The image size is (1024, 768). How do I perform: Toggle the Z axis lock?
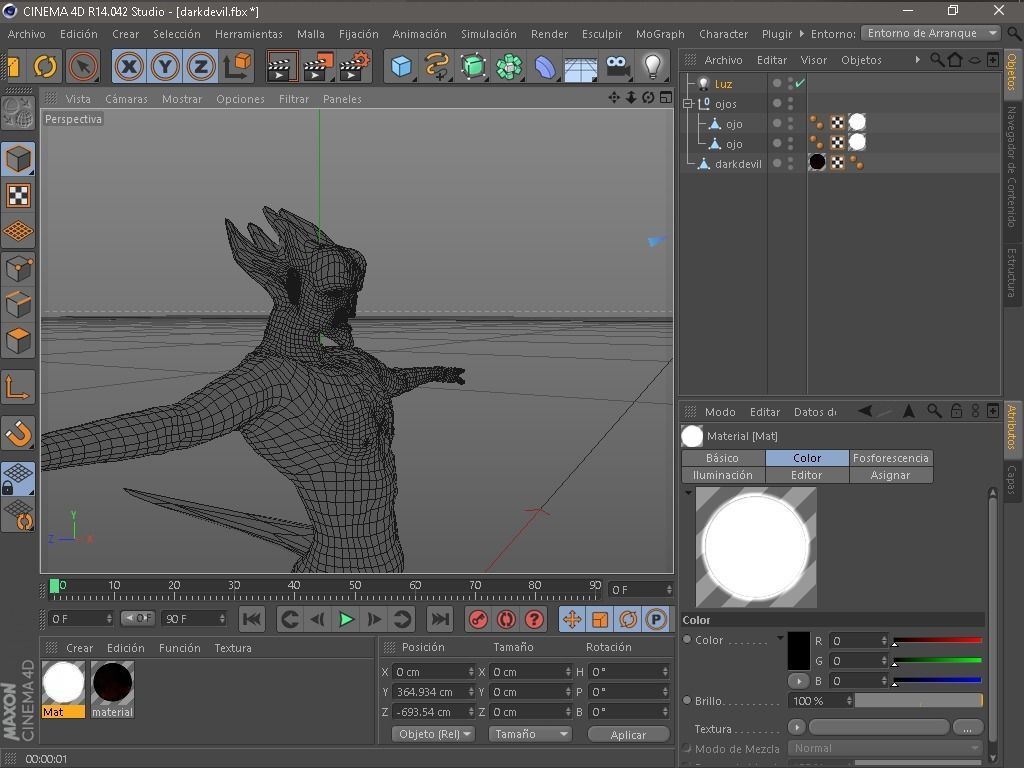point(200,67)
